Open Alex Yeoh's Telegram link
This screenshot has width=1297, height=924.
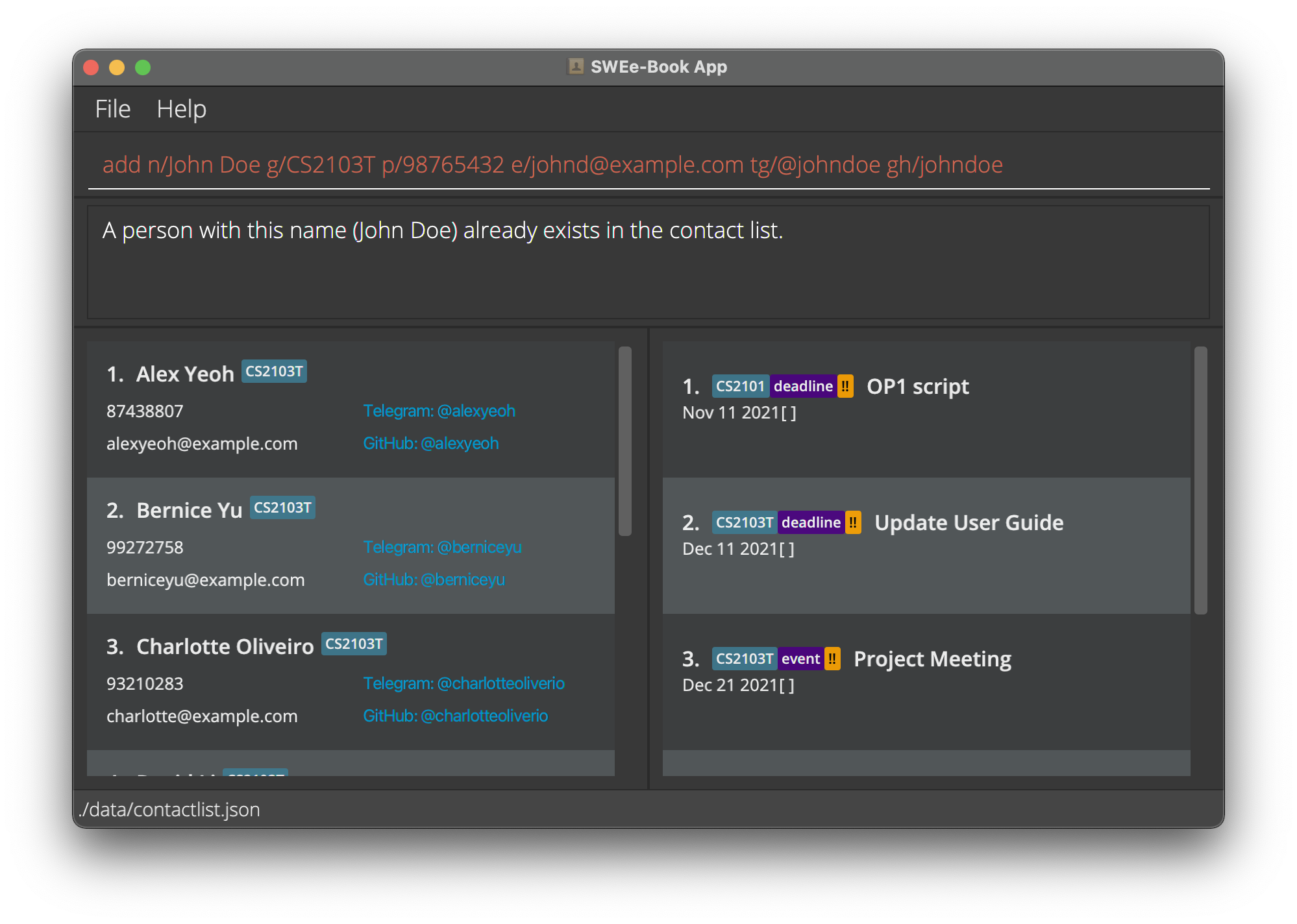(x=439, y=411)
